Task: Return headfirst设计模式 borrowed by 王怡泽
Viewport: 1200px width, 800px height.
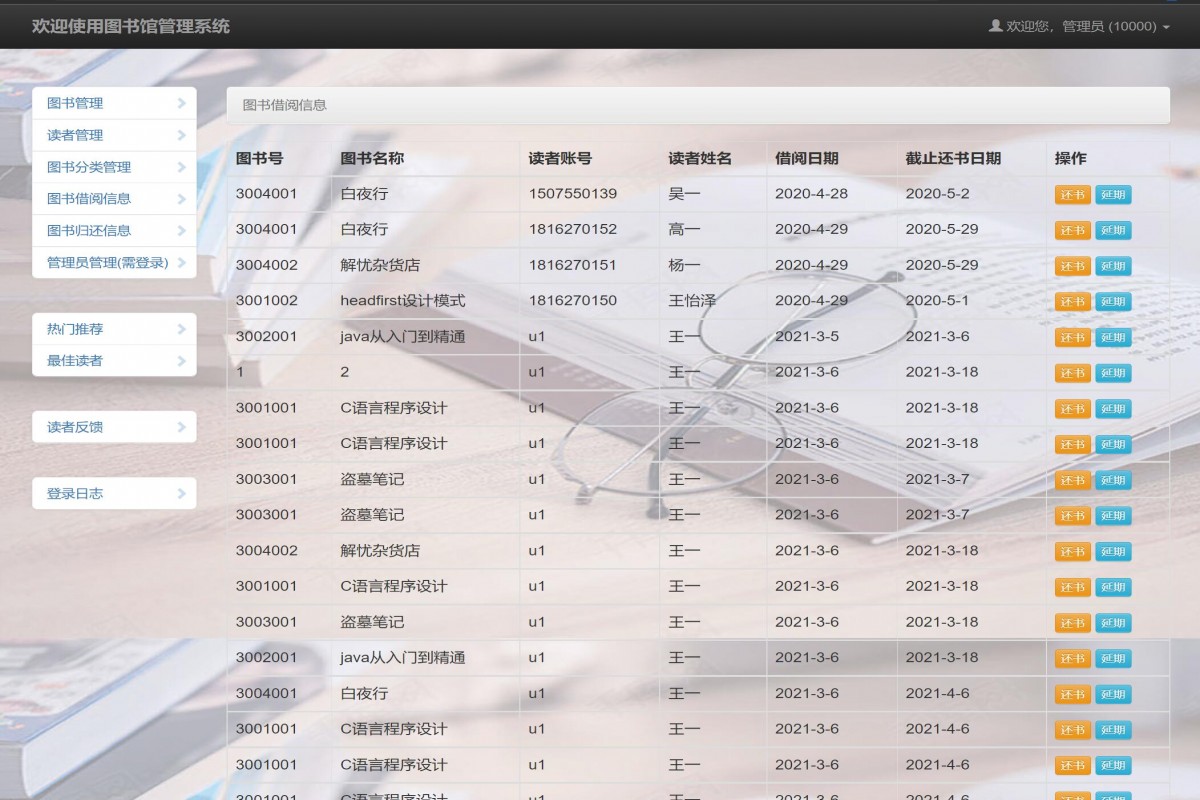Action: coord(1072,301)
